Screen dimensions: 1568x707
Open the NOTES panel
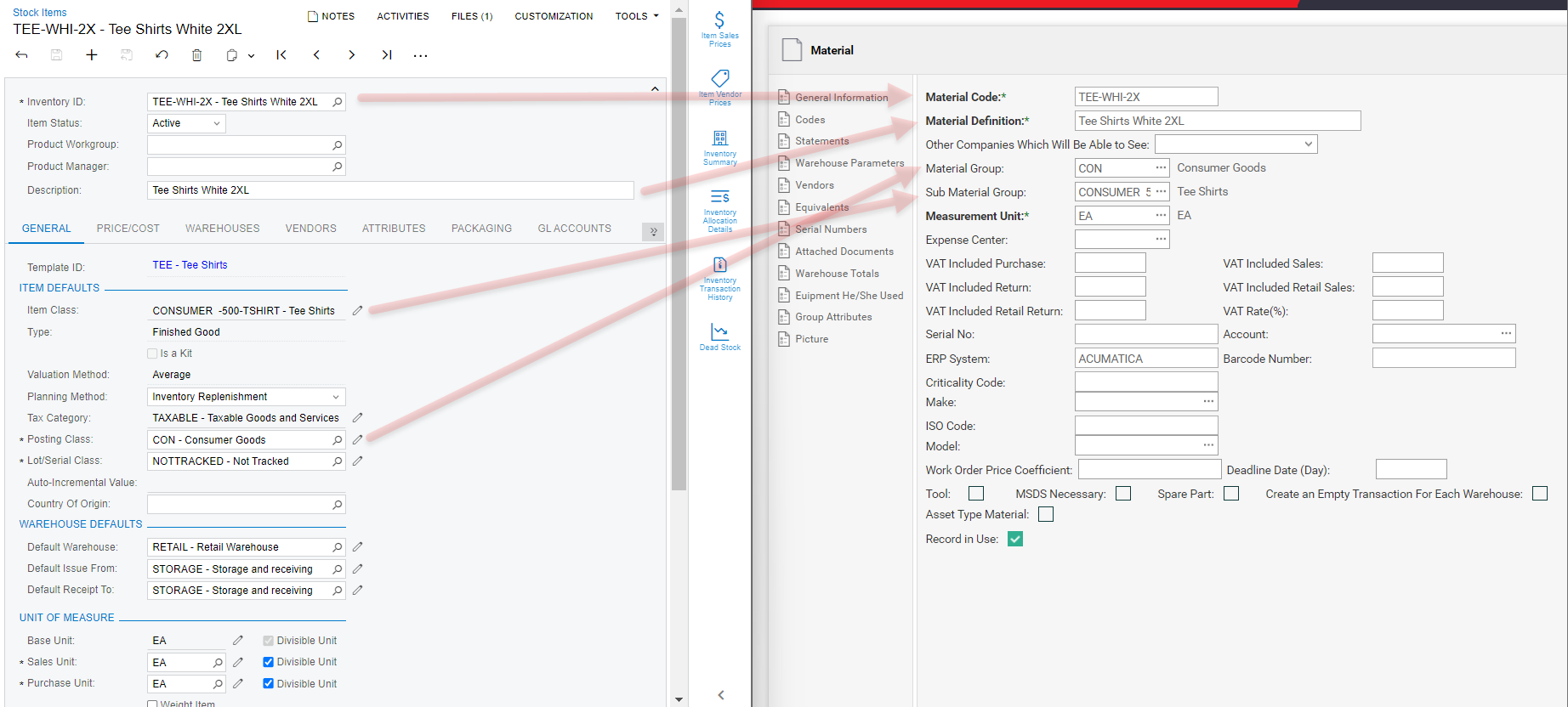[331, 16]
